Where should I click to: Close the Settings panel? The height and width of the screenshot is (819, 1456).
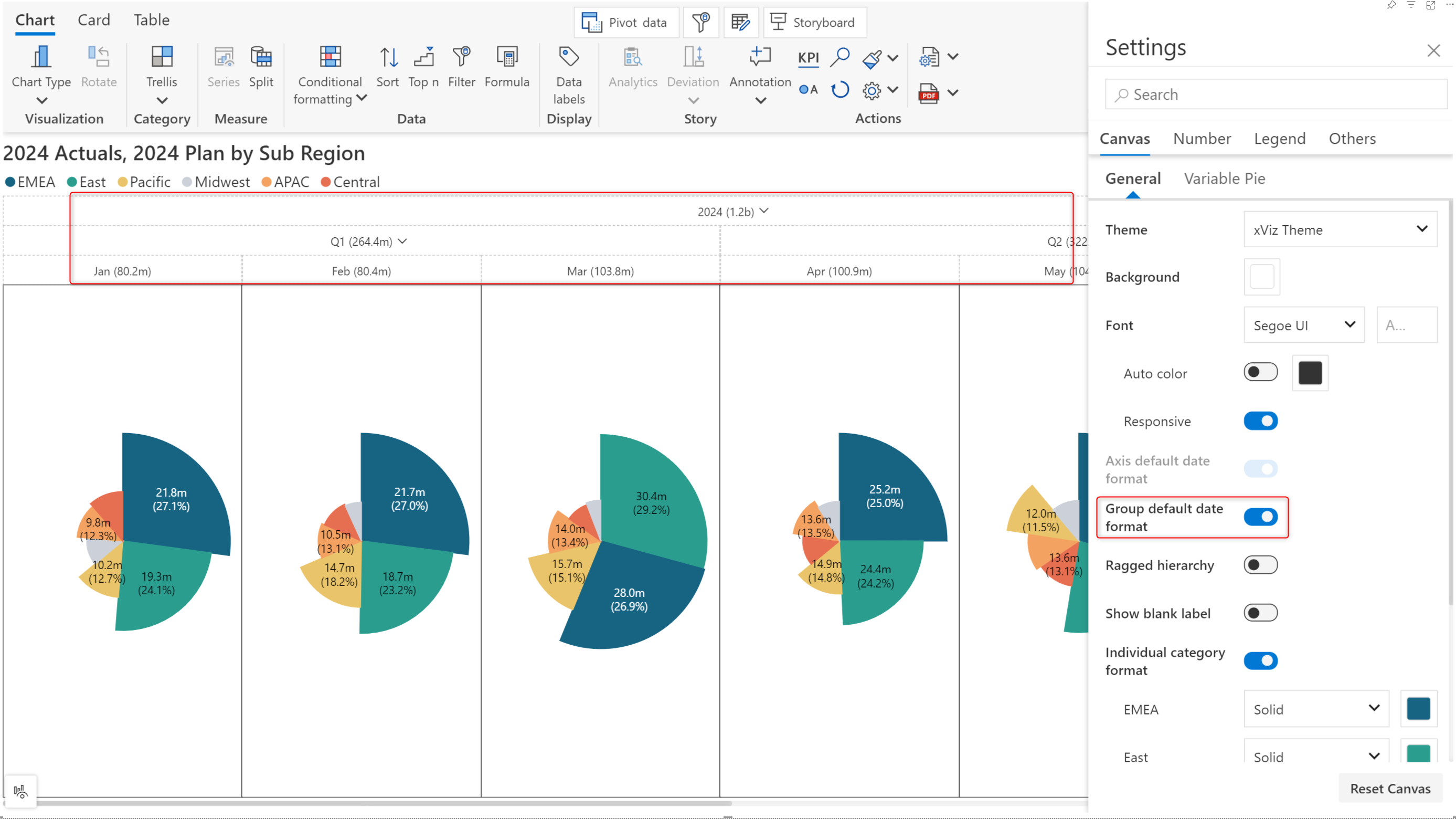[1433, 51]
